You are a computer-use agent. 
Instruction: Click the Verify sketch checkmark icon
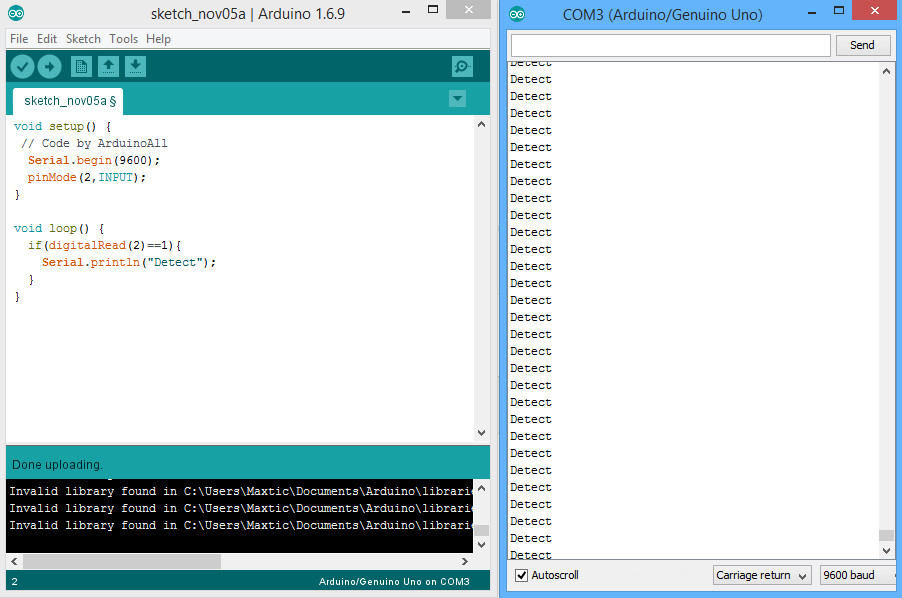click(22, 67)
